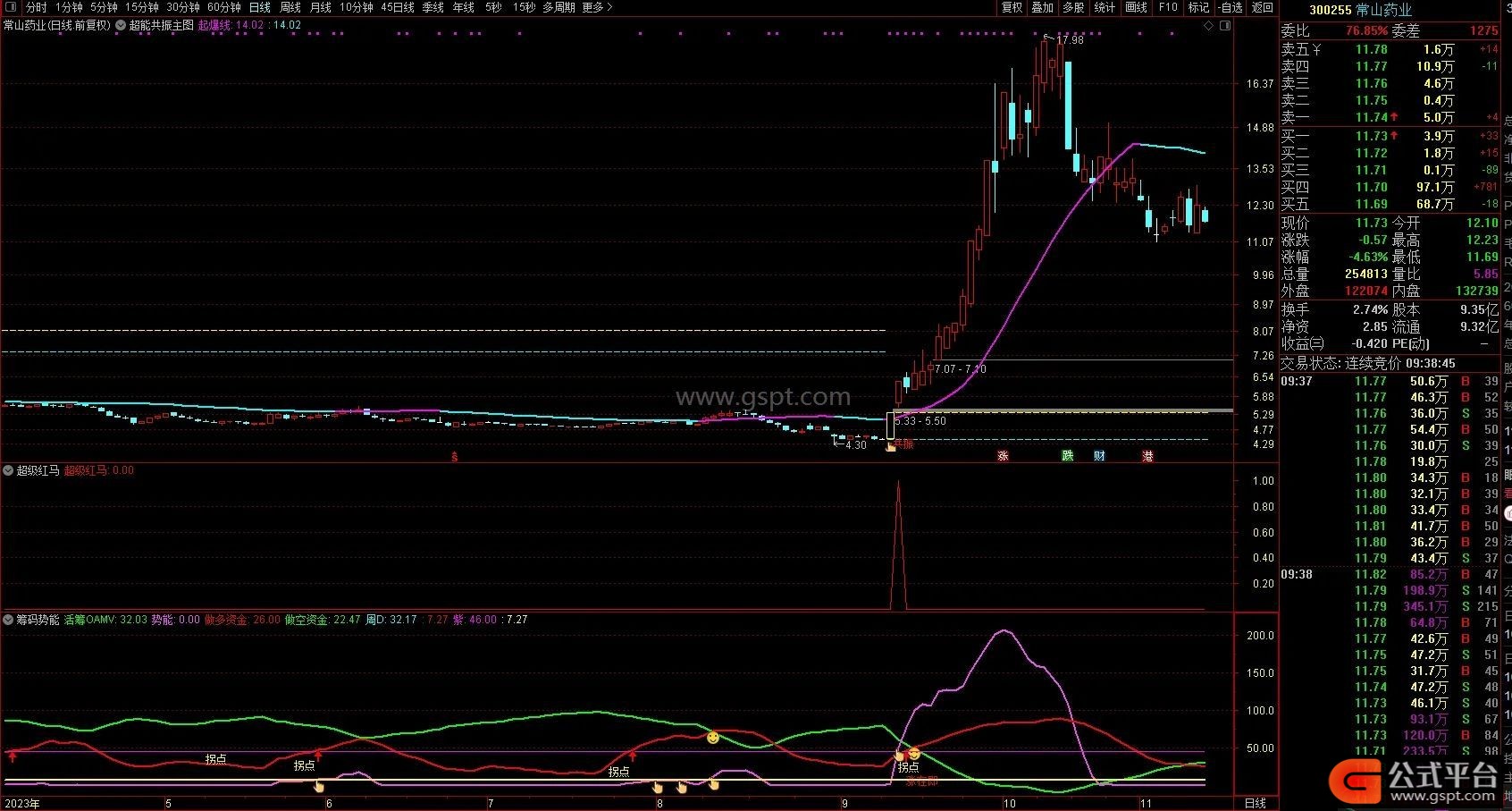Click the 做多资金 value label
The height and width of the screenshot is (811, 1512).
click(x=242, y=620)
